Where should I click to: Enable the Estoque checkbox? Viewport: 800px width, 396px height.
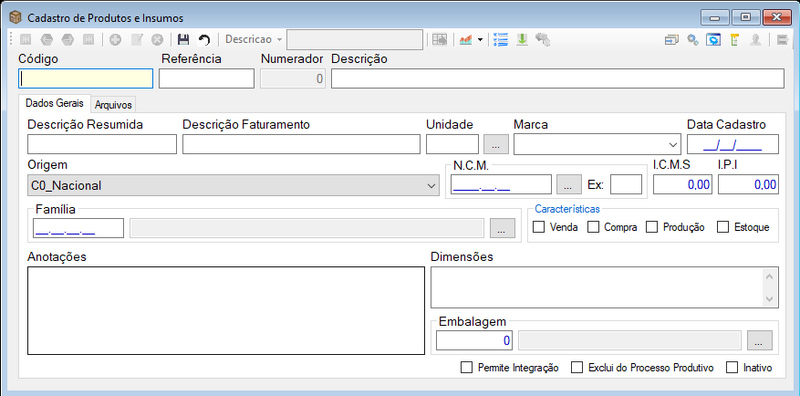(x=723, y=227)
